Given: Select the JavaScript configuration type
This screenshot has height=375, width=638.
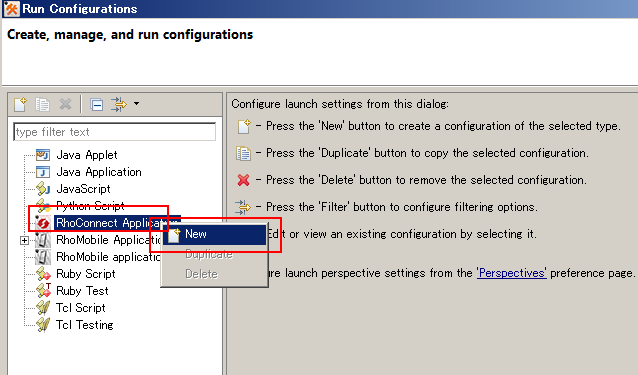Looking at the screenshot, I should coord(83,189).
